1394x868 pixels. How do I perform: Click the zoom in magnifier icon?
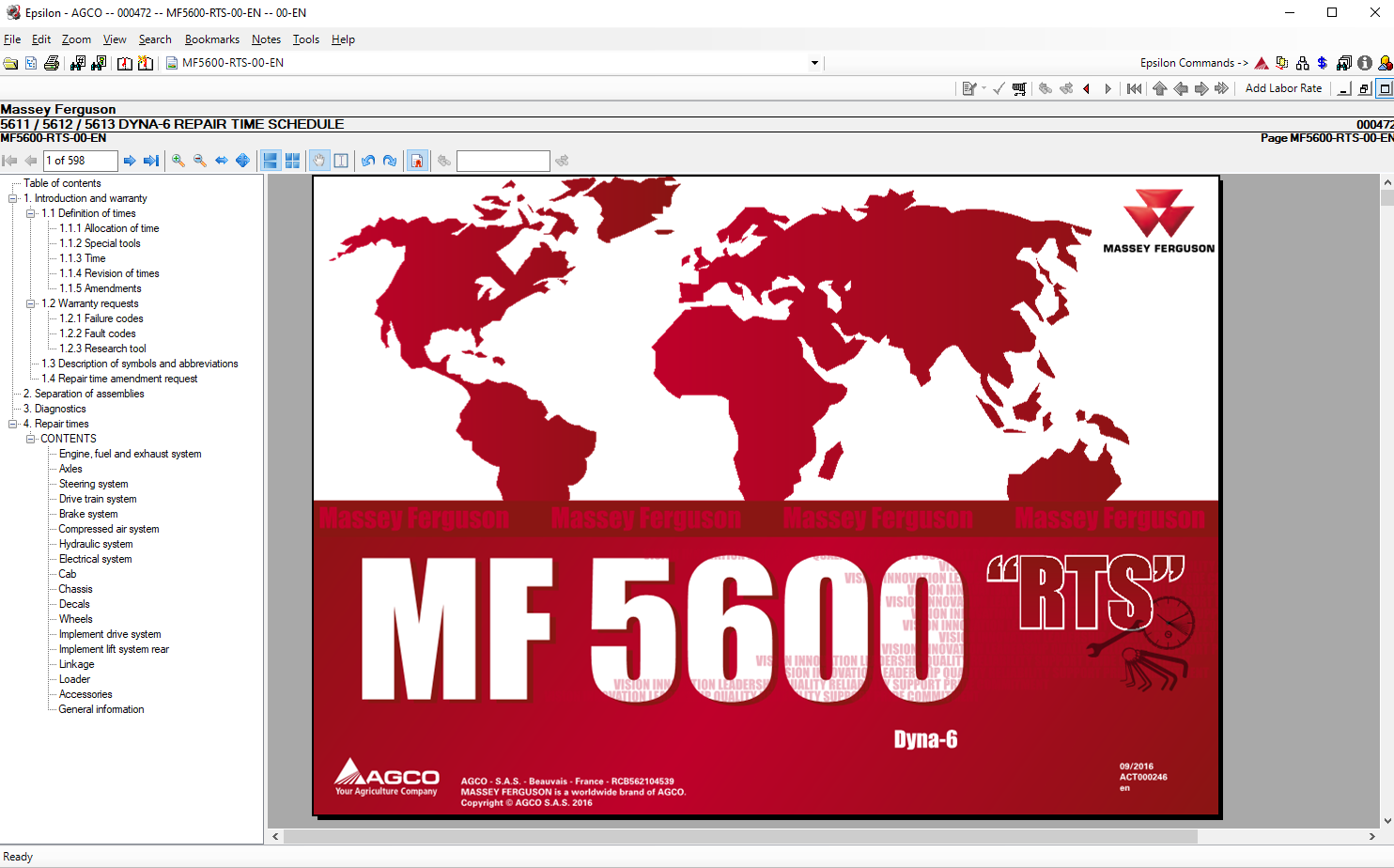pos(178,161)
